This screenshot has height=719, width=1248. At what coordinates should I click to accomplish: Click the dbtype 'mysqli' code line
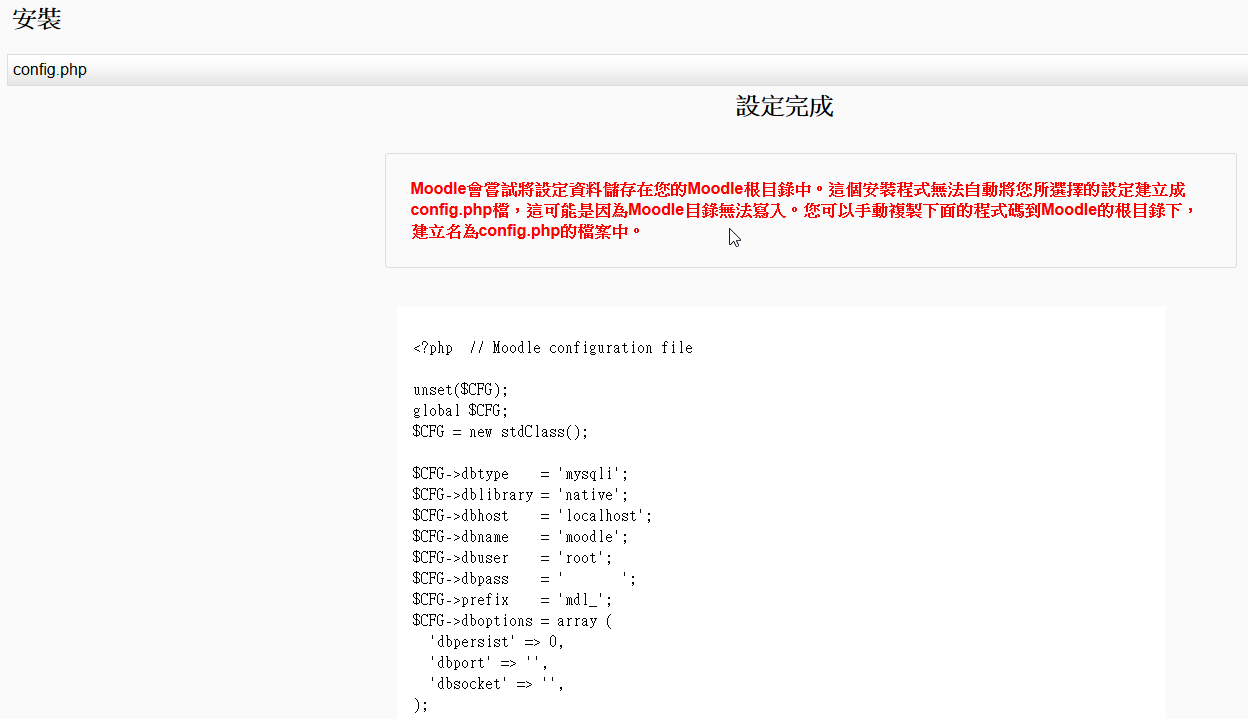(x=520, y=474)
